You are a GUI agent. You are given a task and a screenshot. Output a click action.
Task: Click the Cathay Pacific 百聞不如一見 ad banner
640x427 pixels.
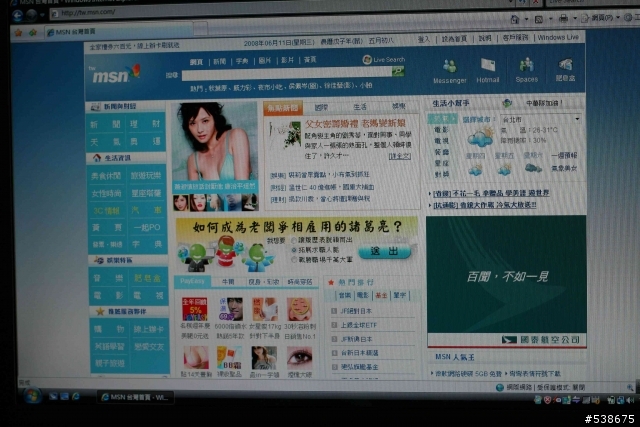tap(507, 281)
